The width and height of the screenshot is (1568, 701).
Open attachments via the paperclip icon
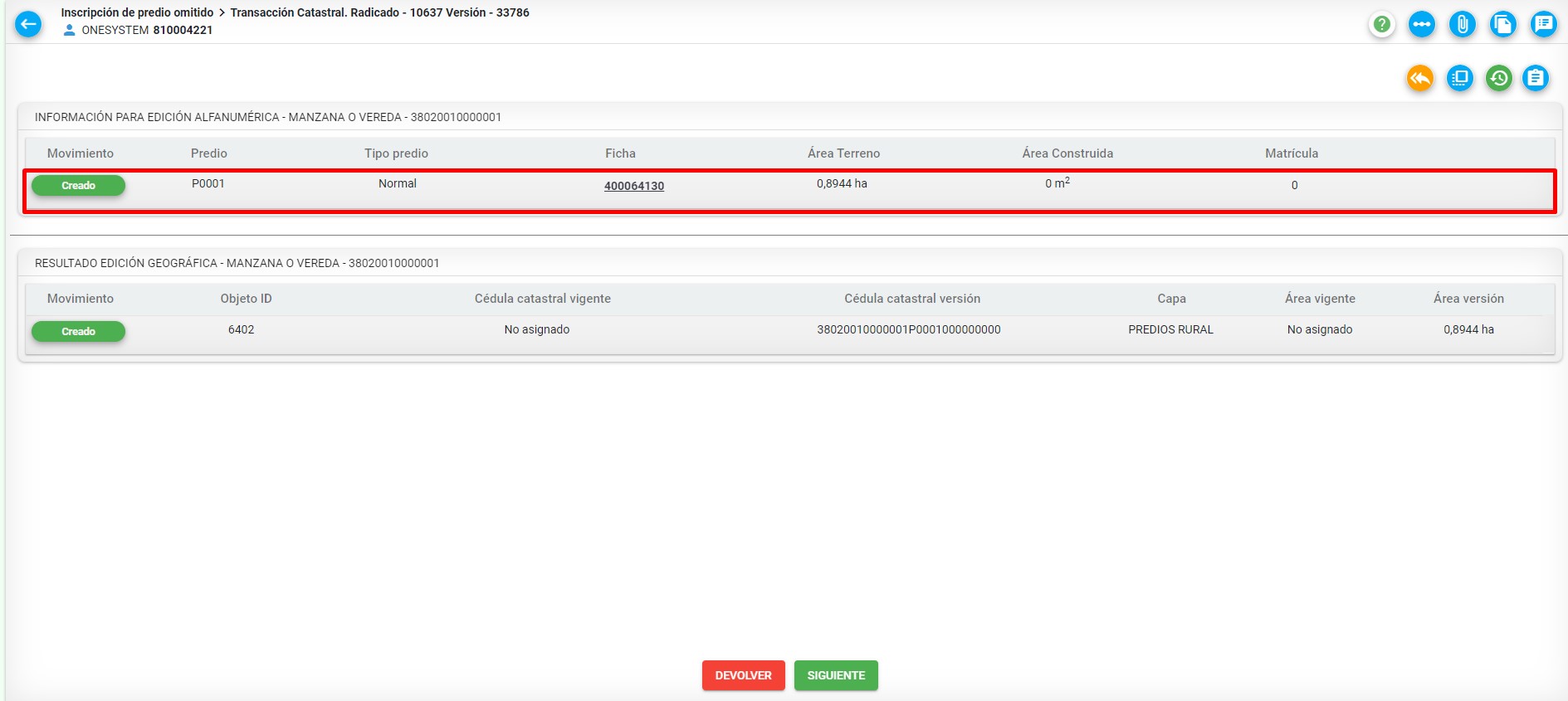point(1463,24)
